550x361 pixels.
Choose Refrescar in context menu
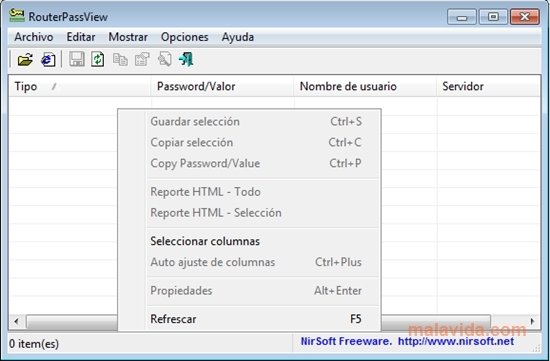click(250, 319)
